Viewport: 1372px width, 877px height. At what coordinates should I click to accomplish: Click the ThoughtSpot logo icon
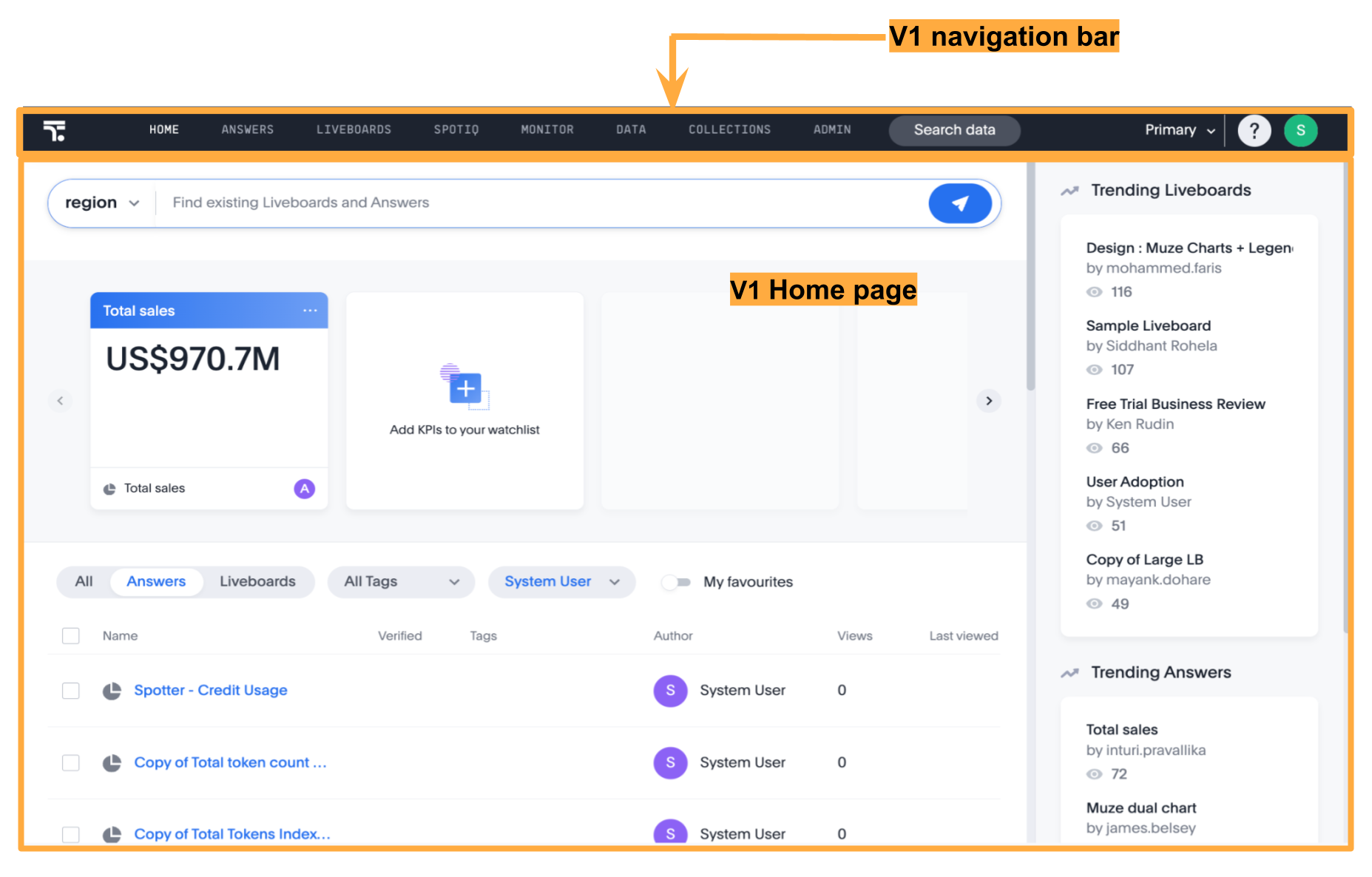point(55,131)
